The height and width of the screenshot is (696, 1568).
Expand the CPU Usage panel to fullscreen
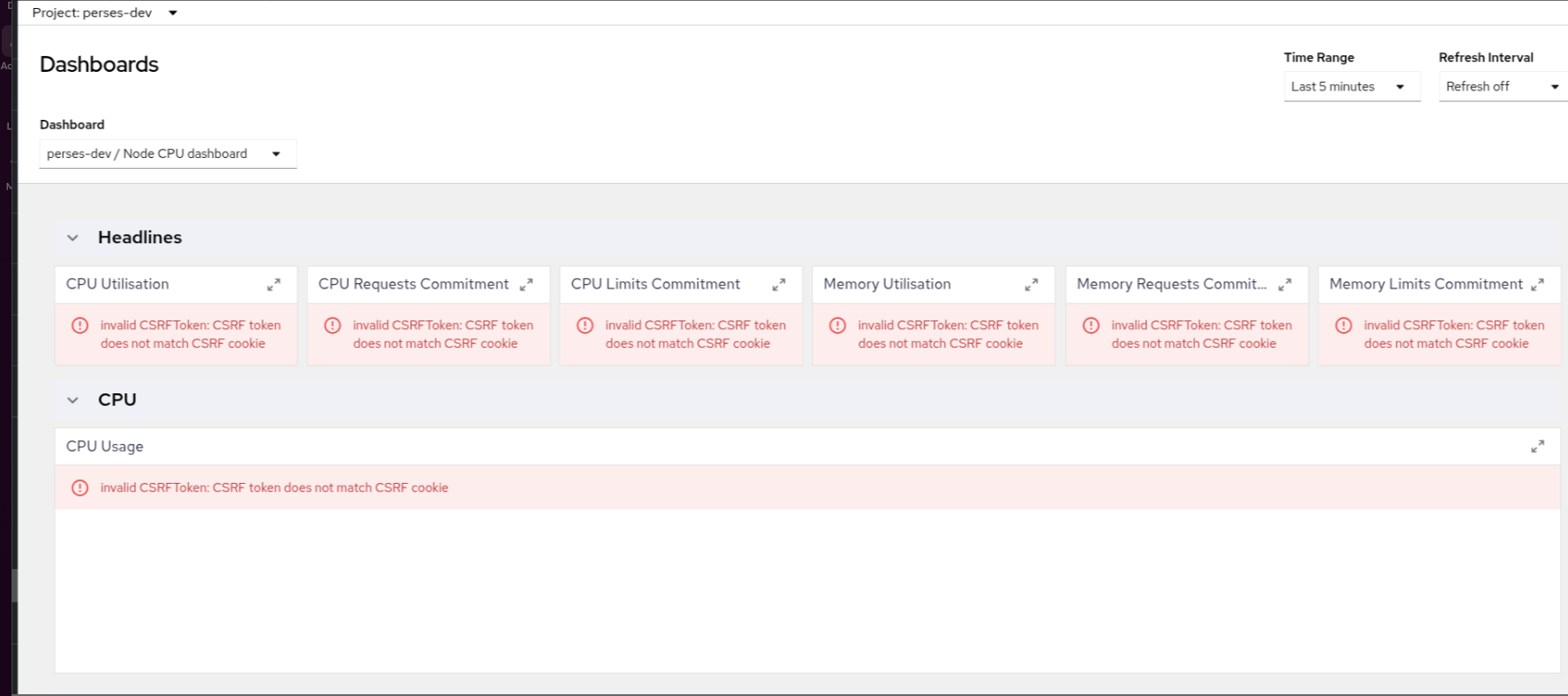click(x=1537, y=447)
